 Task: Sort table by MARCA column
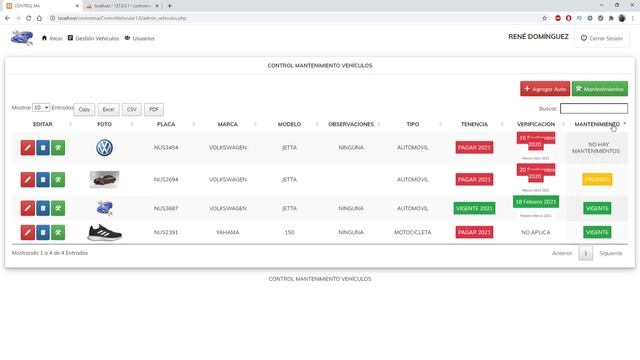[227, 124]
